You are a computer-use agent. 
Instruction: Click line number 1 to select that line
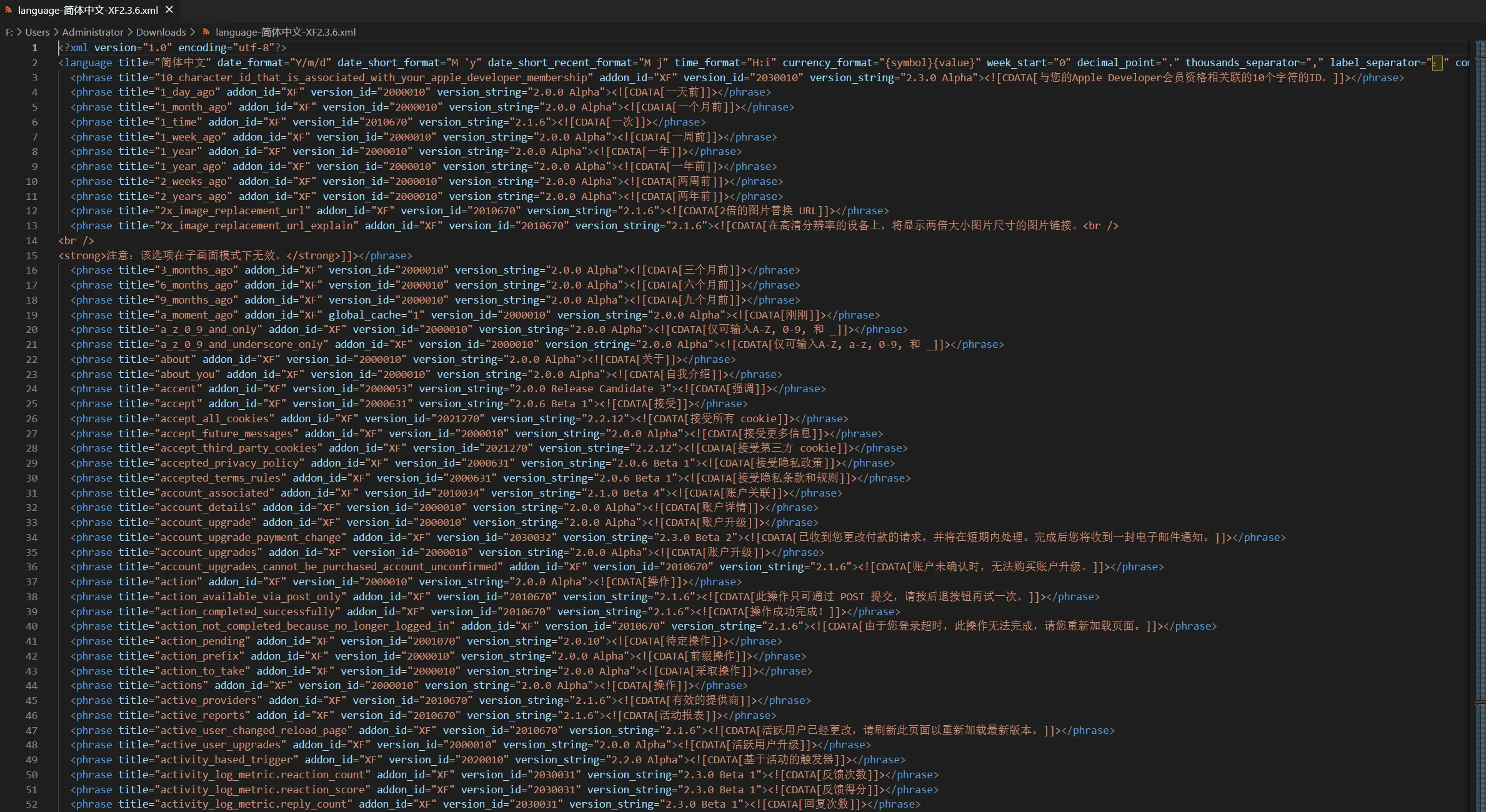[x=35, y=47]
